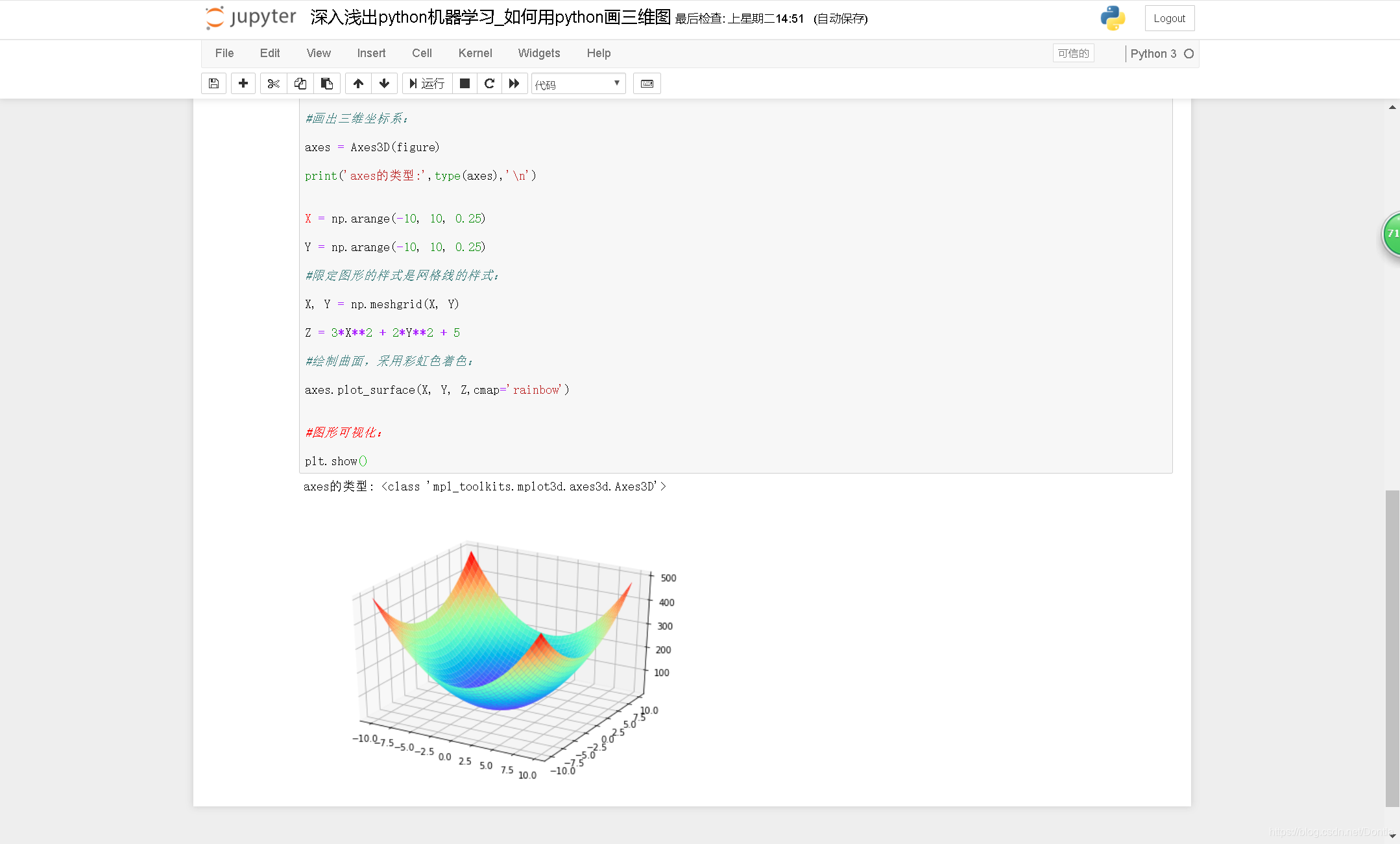1400x844 pixels.
Task: Click the 运行 run button
Action: [x=428, y=84]
